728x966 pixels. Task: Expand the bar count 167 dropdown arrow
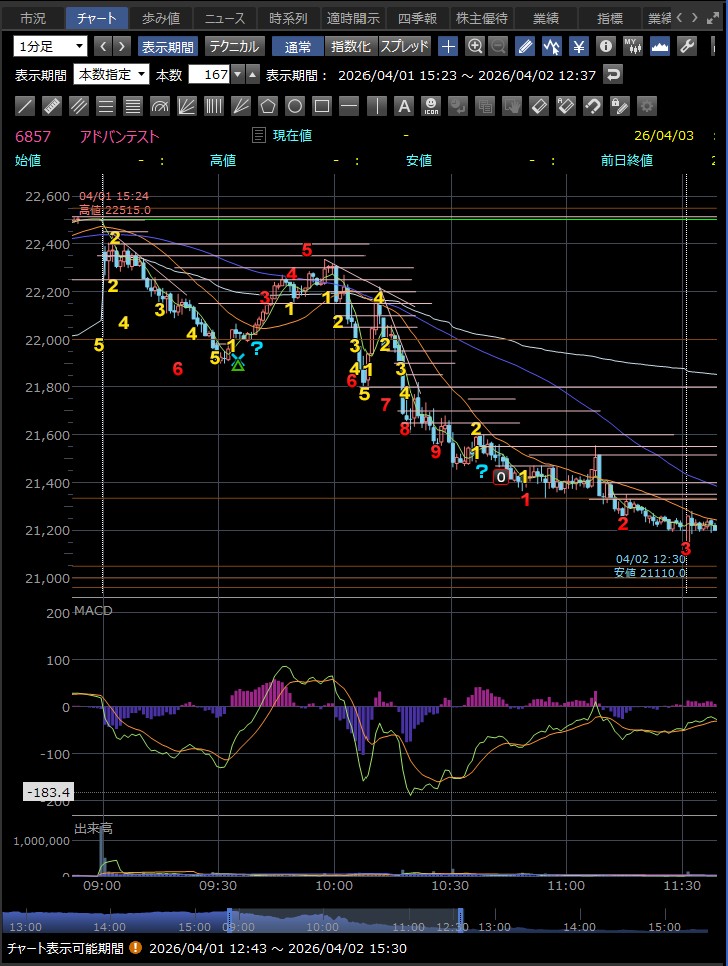[237, 75]
